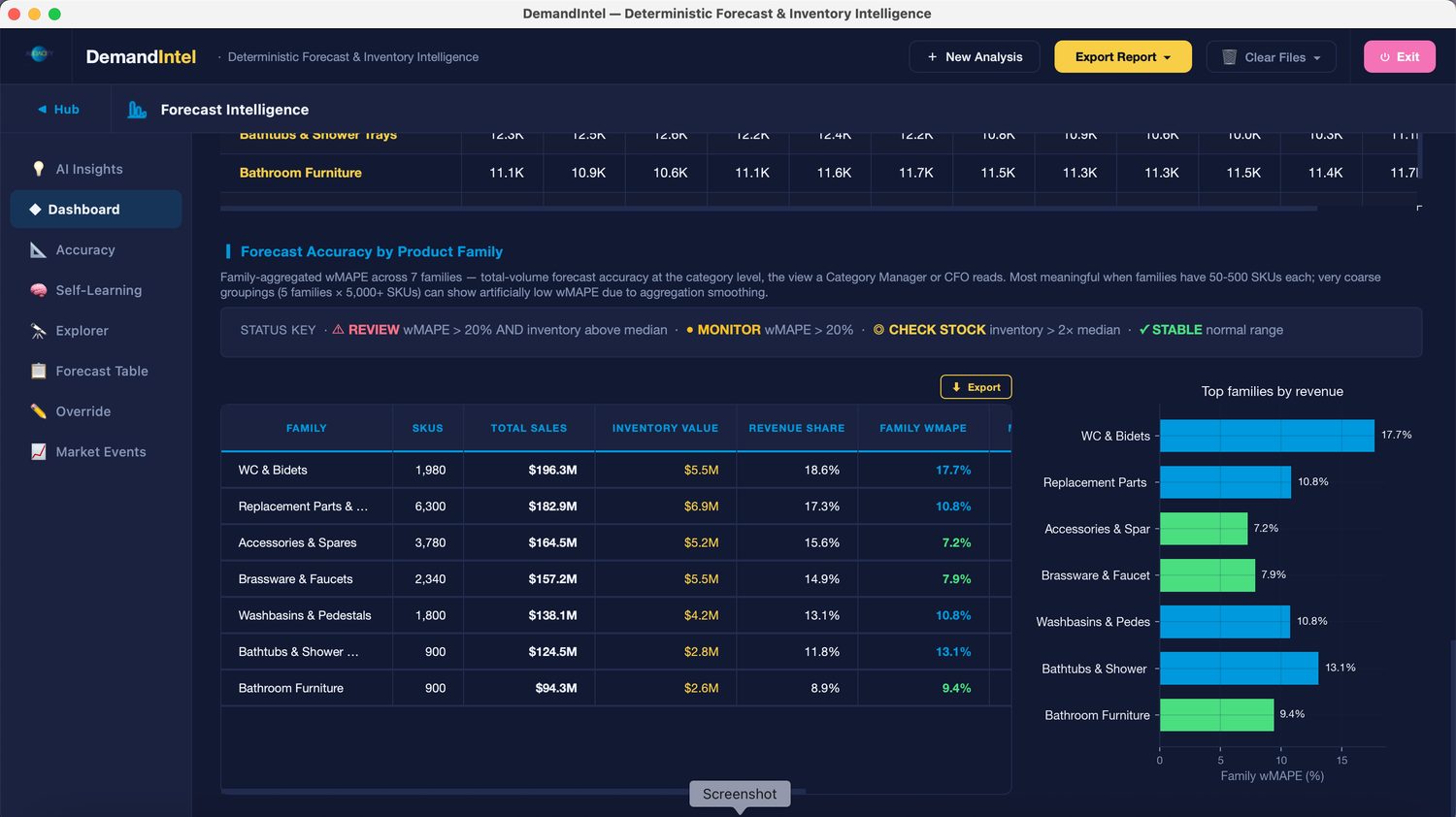Open the Self-Learning brain icon
The width and height of the screenshot is (1456, 817).
[x=39, y=290]
